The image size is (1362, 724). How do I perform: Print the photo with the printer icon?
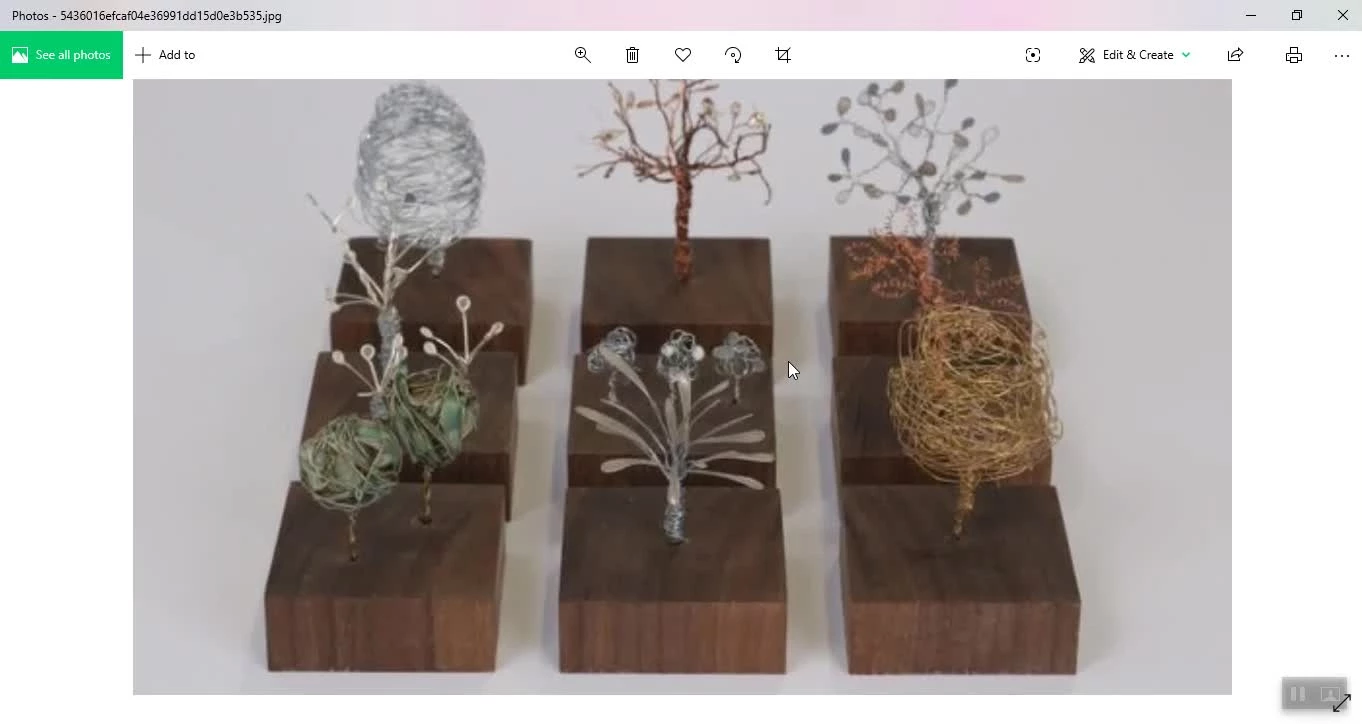click(1294, 55)
